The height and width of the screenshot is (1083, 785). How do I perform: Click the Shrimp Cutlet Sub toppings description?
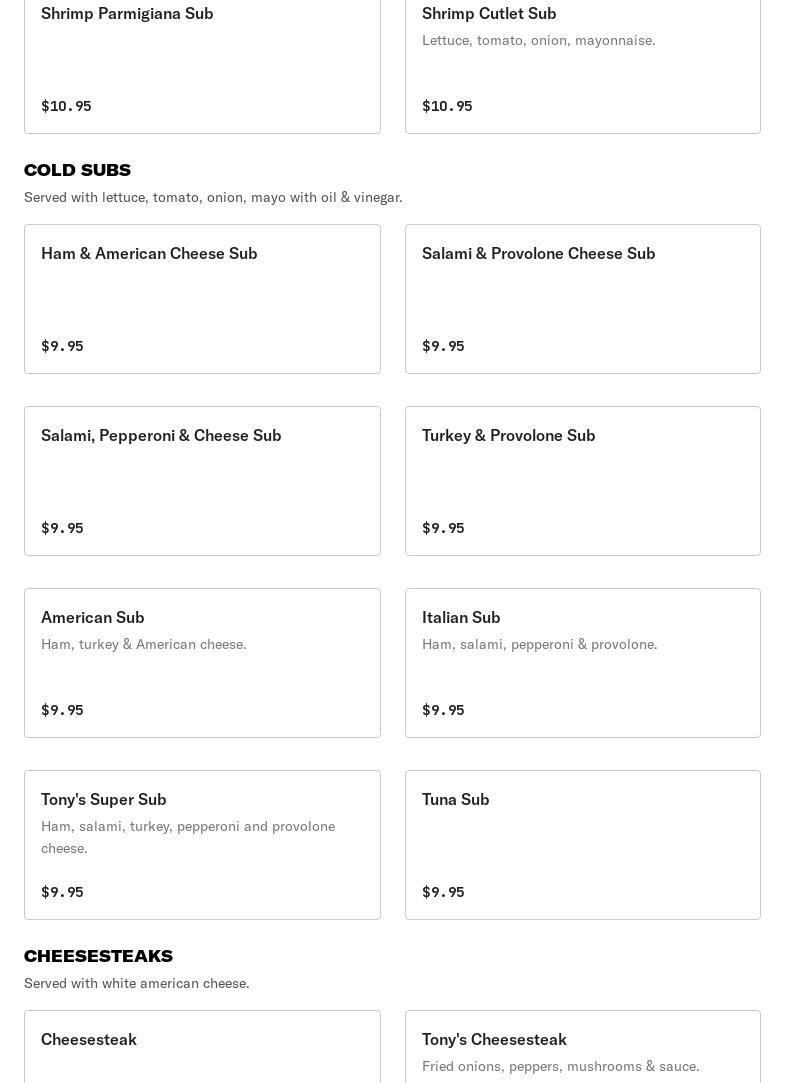538,40
